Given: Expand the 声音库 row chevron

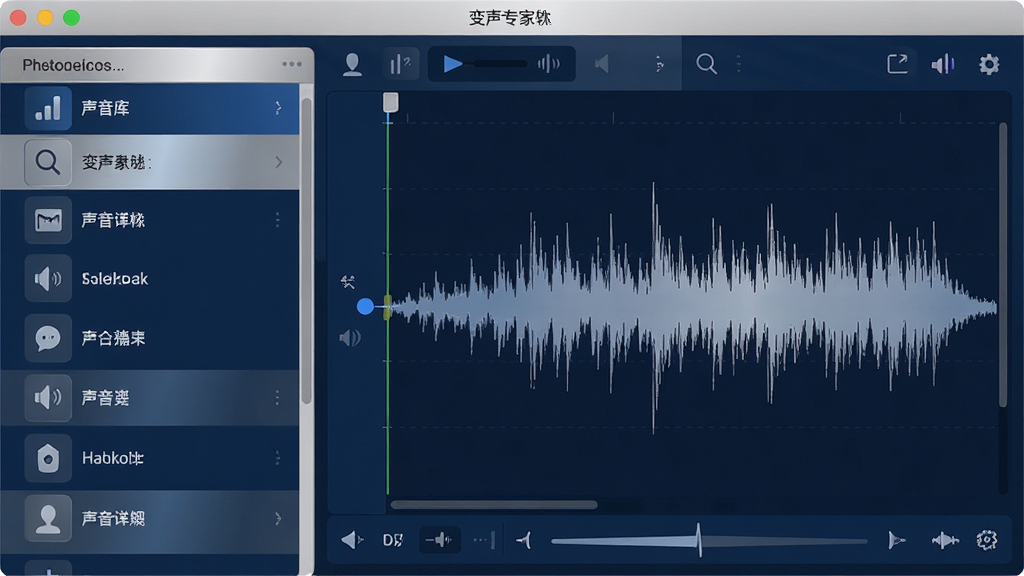Looking at the screenshot, I should tap(278, 108).
